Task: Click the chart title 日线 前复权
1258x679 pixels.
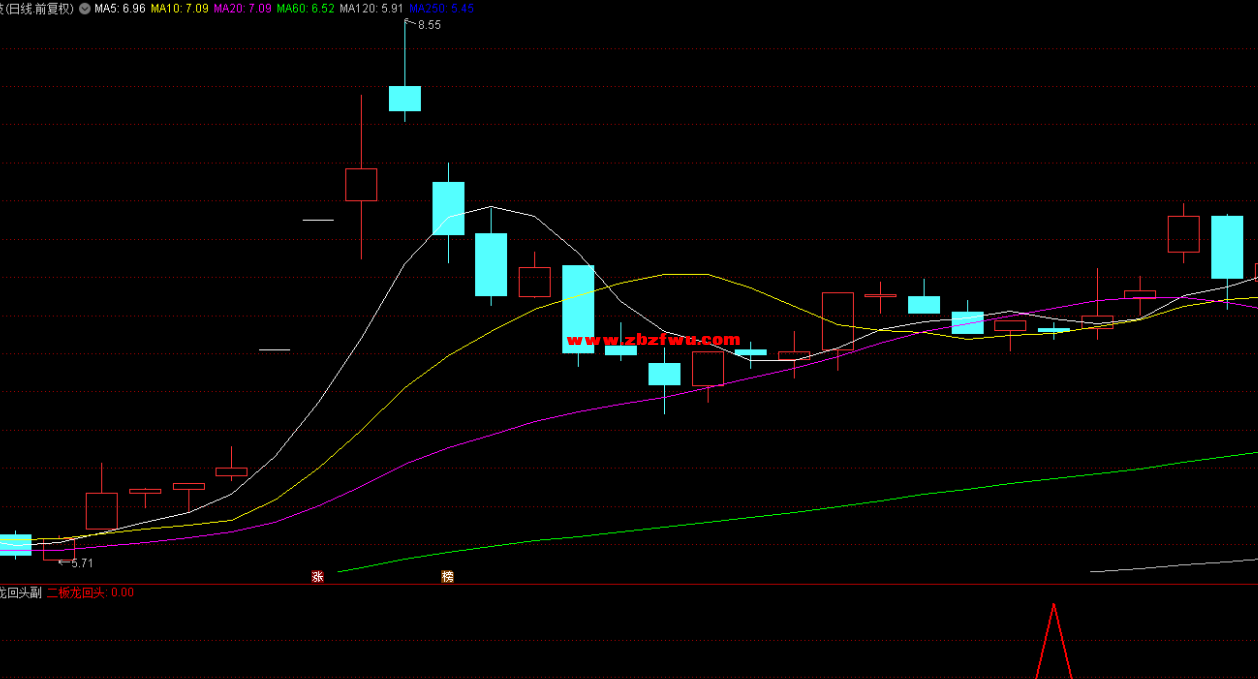Action: (x=38, y=8)
